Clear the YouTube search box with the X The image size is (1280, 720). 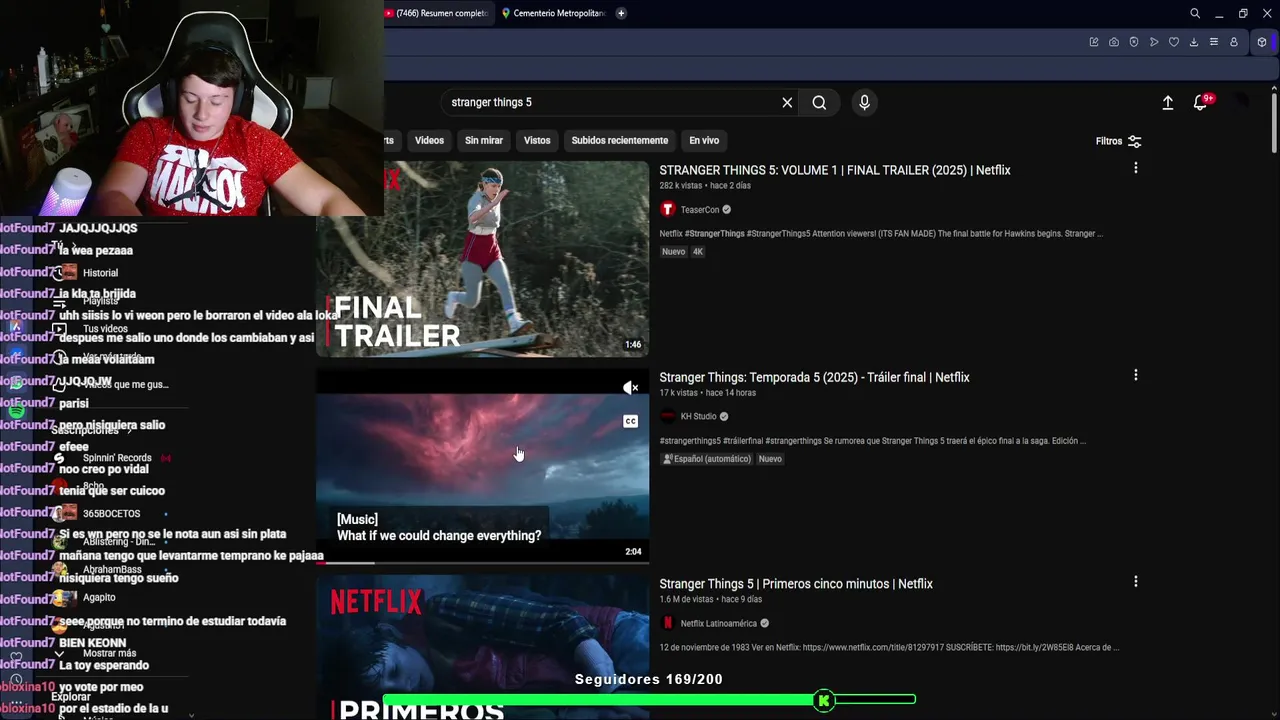[787, 102]
